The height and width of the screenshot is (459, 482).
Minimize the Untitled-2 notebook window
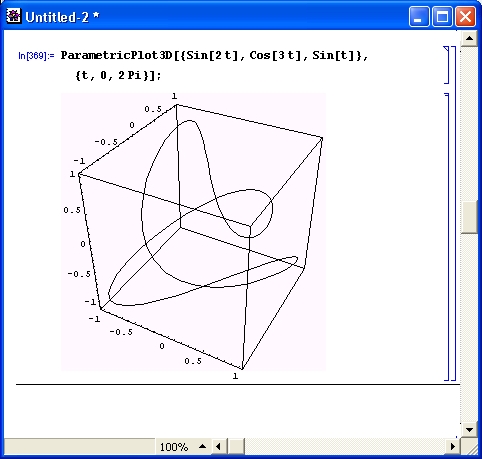coord(419,17)
